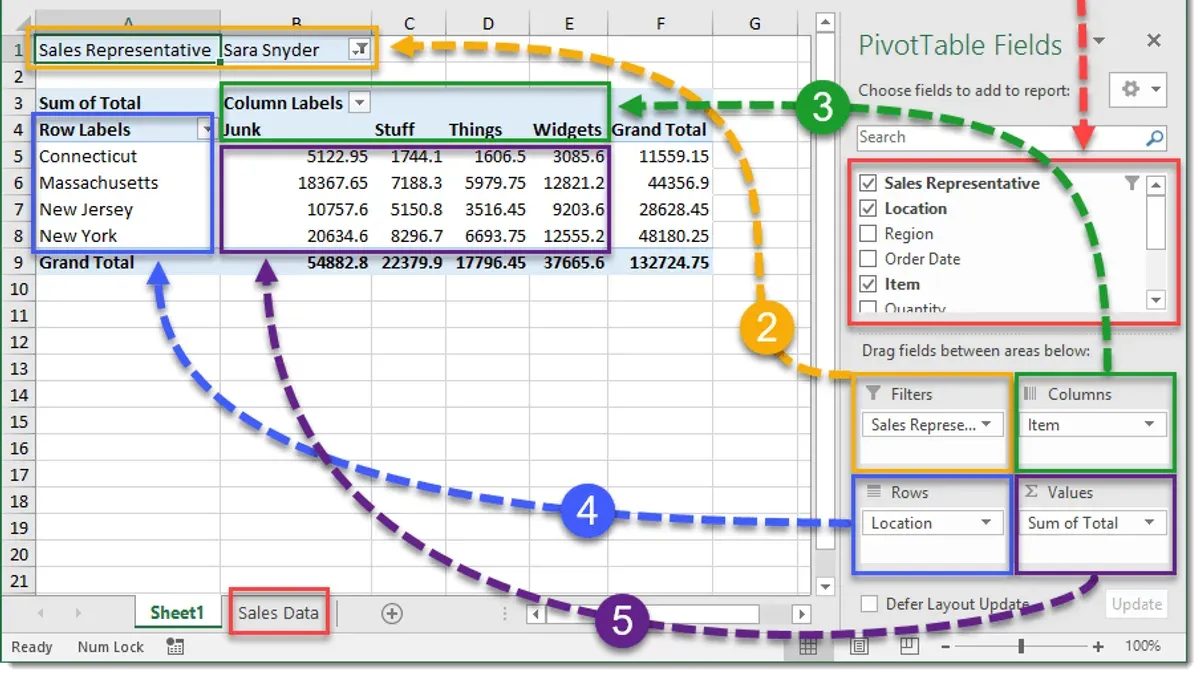Screen dimensions: 1200x675
Task: Check the Order Date field checkbox
Action: 868,258
